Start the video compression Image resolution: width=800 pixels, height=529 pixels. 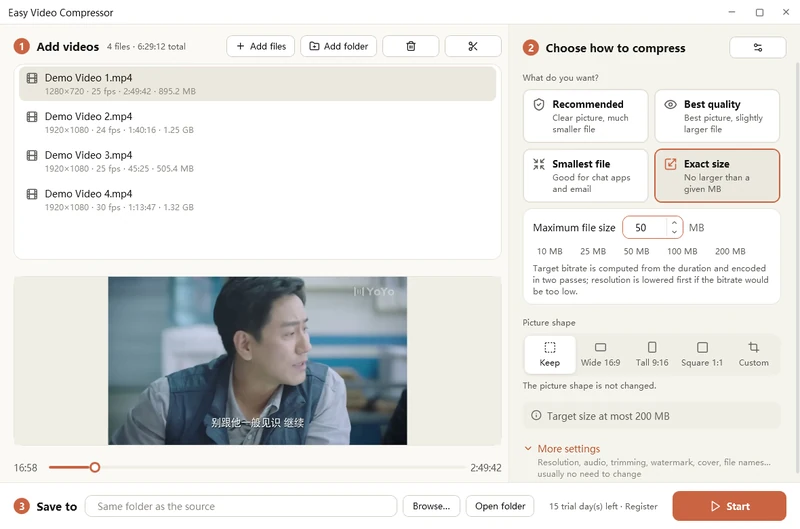729,506
